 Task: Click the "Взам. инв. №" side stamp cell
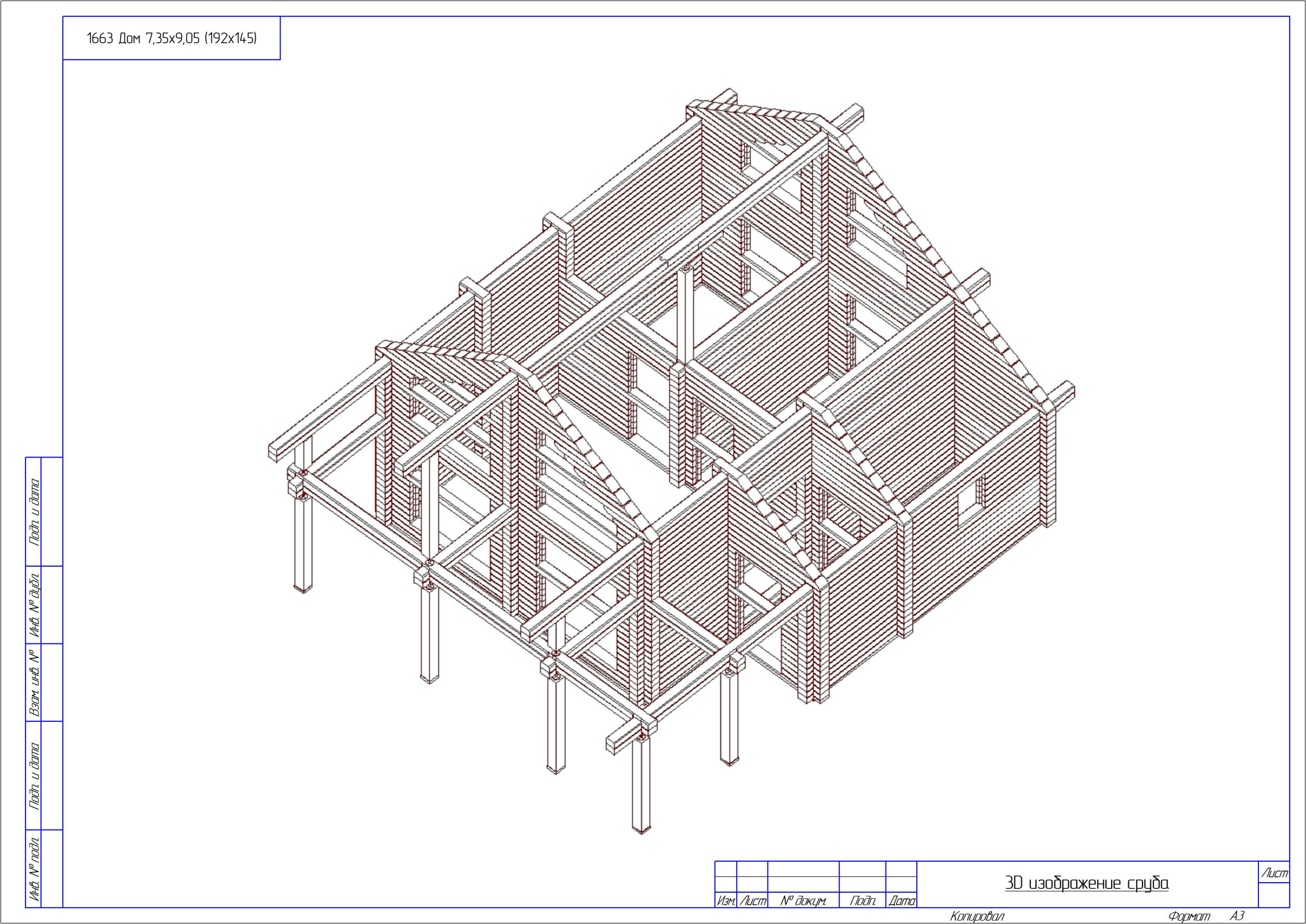(x=33, y=682)
